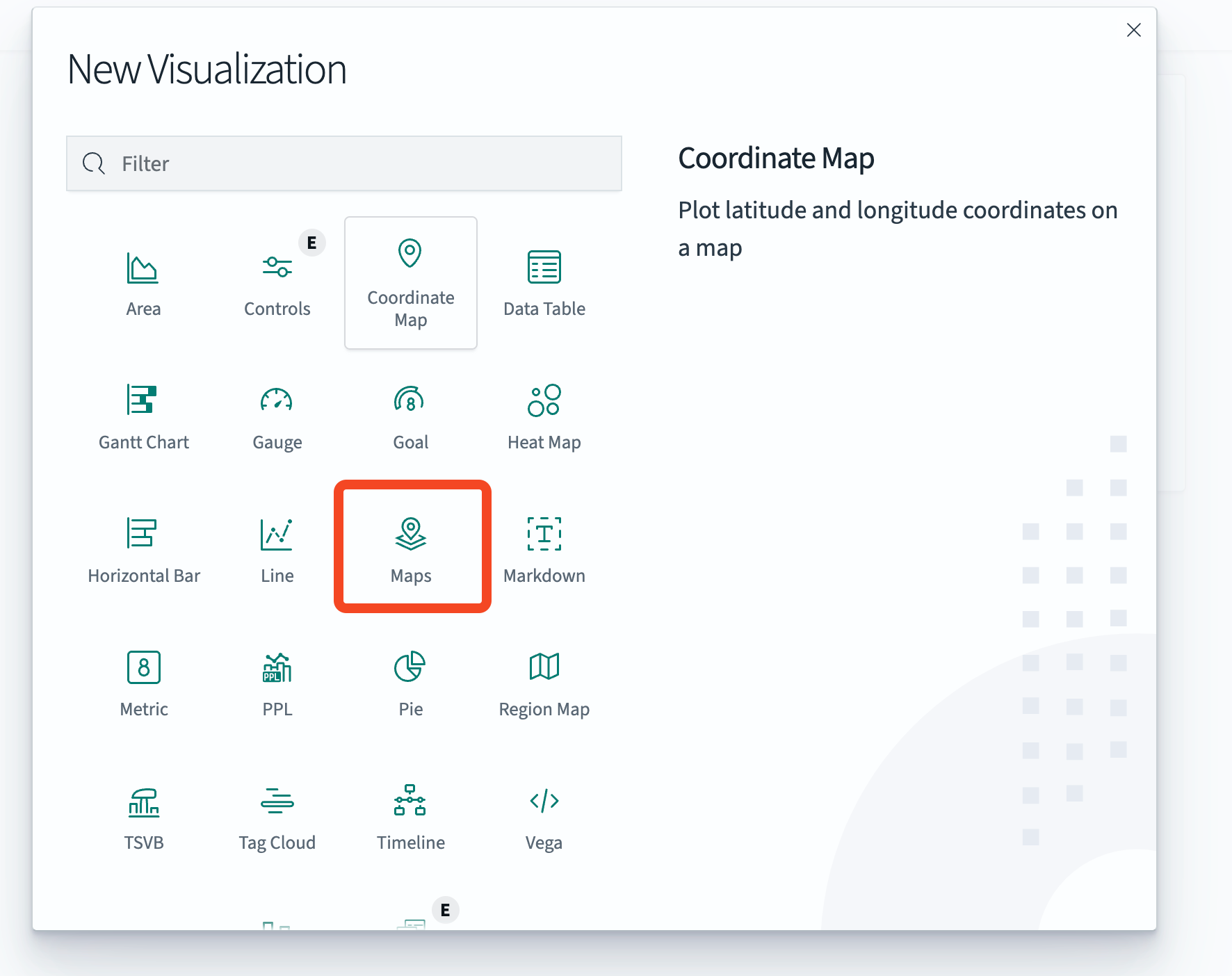The image size is (1232, 976).
Task: Close the New Visualization dialog
Action: (1133, 30)
